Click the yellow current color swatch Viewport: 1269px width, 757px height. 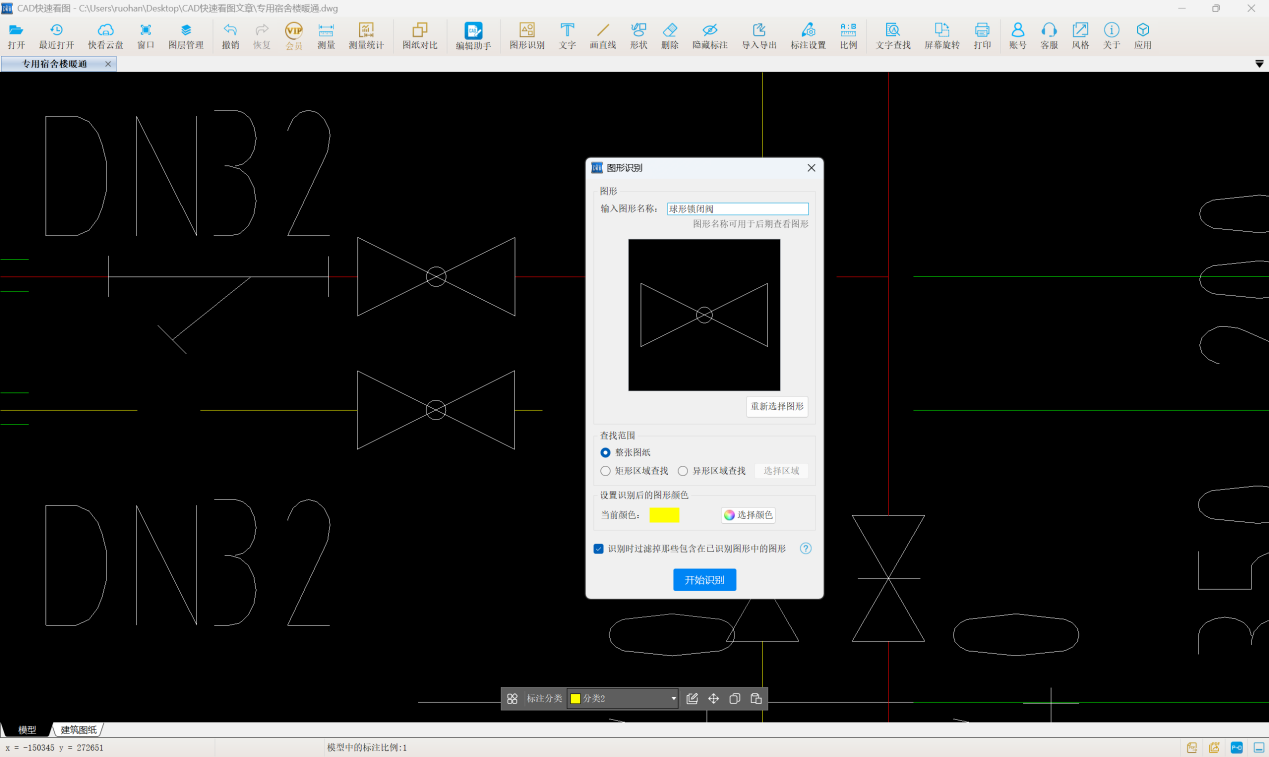pos(664,515)
